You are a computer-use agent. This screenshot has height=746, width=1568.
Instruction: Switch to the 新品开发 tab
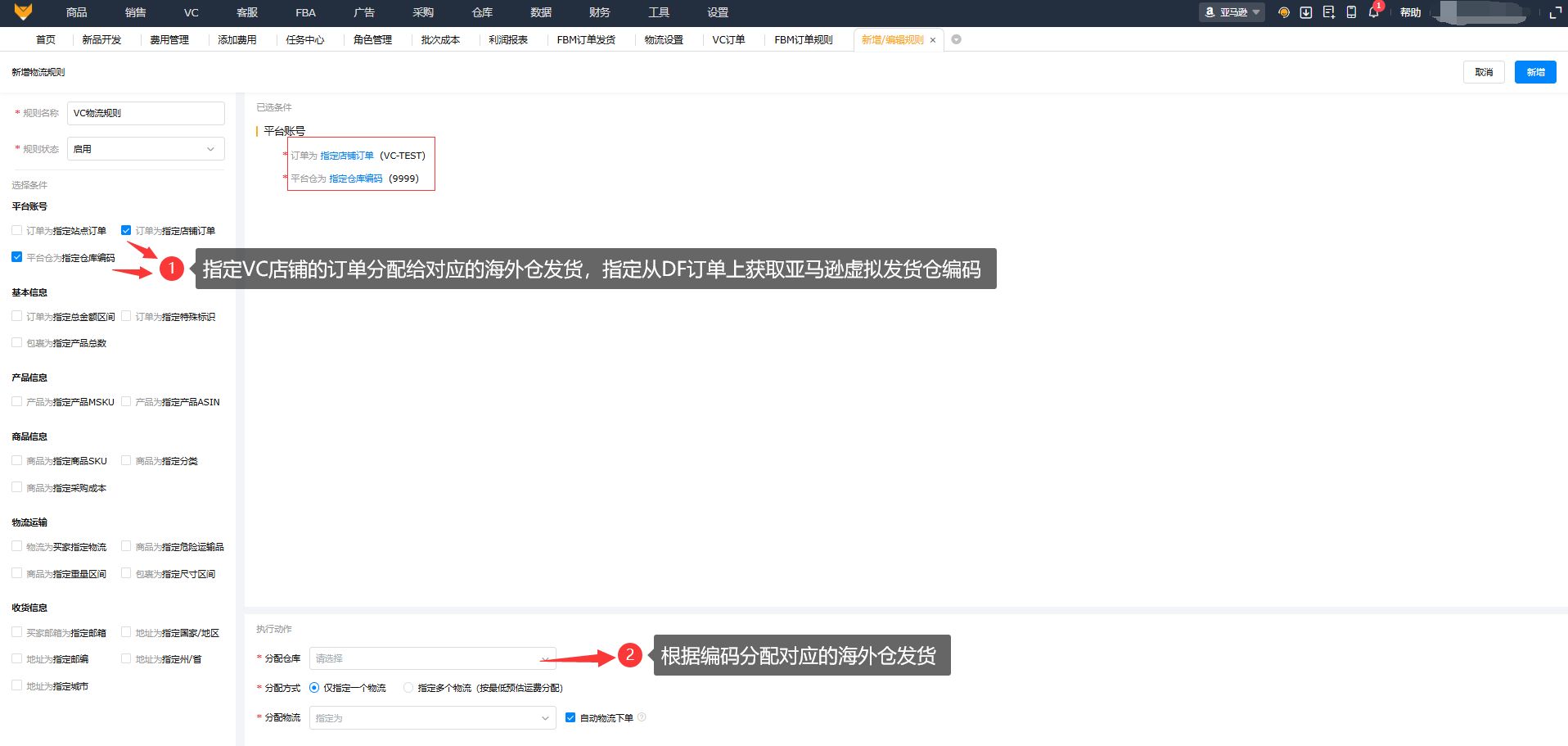click(102, 39)
